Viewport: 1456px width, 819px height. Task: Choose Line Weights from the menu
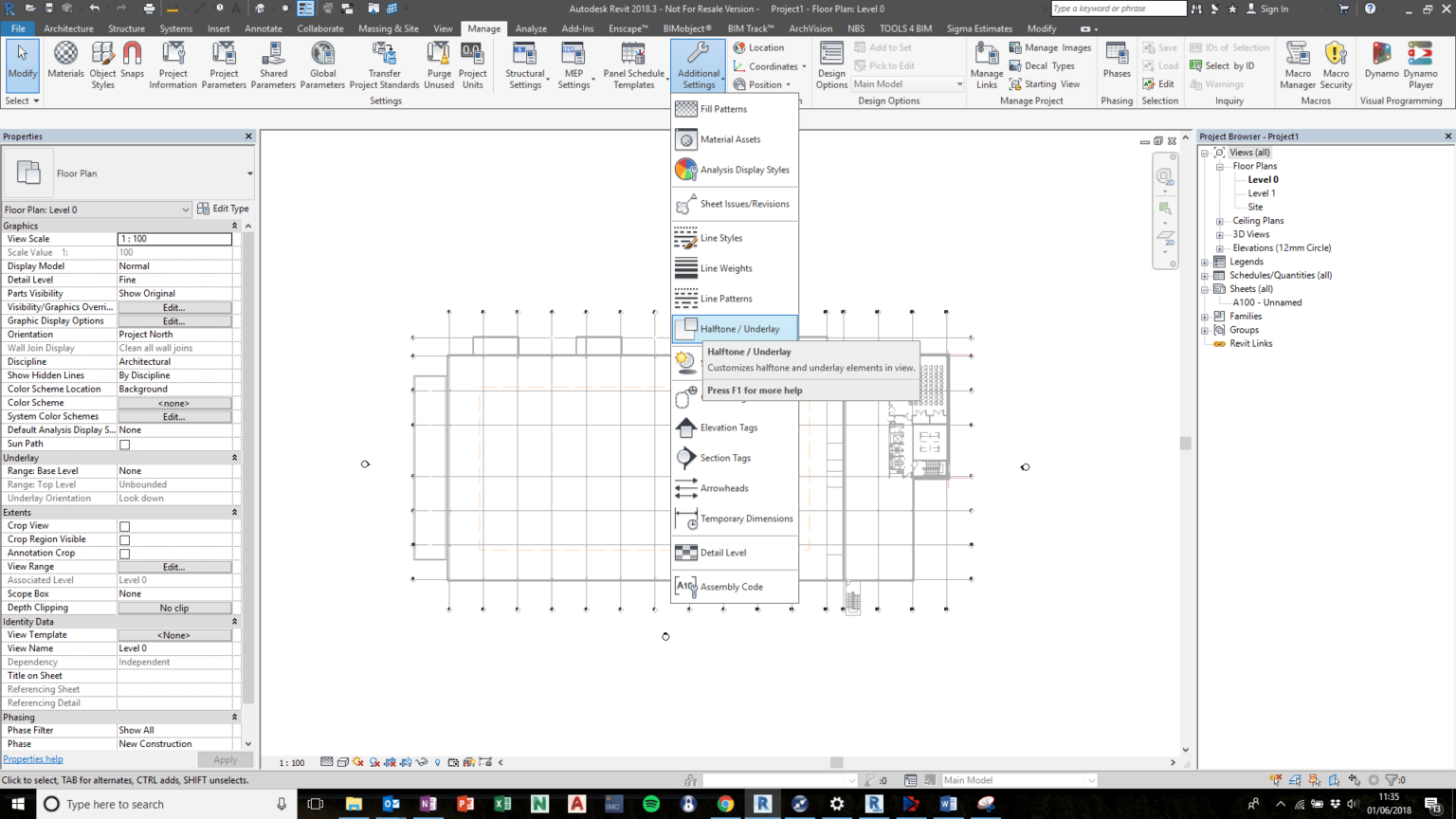click(735, 268)
